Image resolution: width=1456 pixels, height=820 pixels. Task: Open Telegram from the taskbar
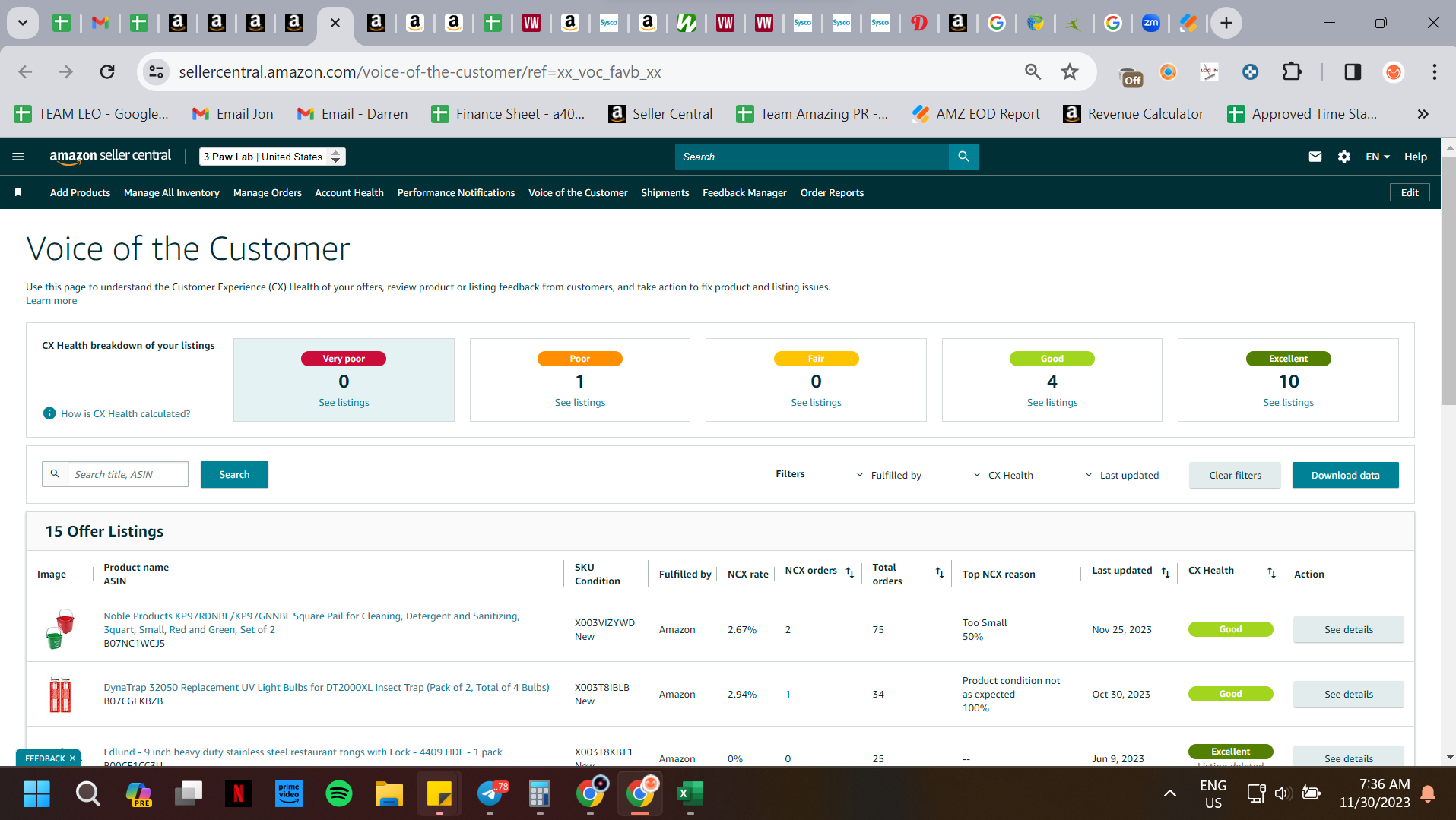[x=490, y=794]
